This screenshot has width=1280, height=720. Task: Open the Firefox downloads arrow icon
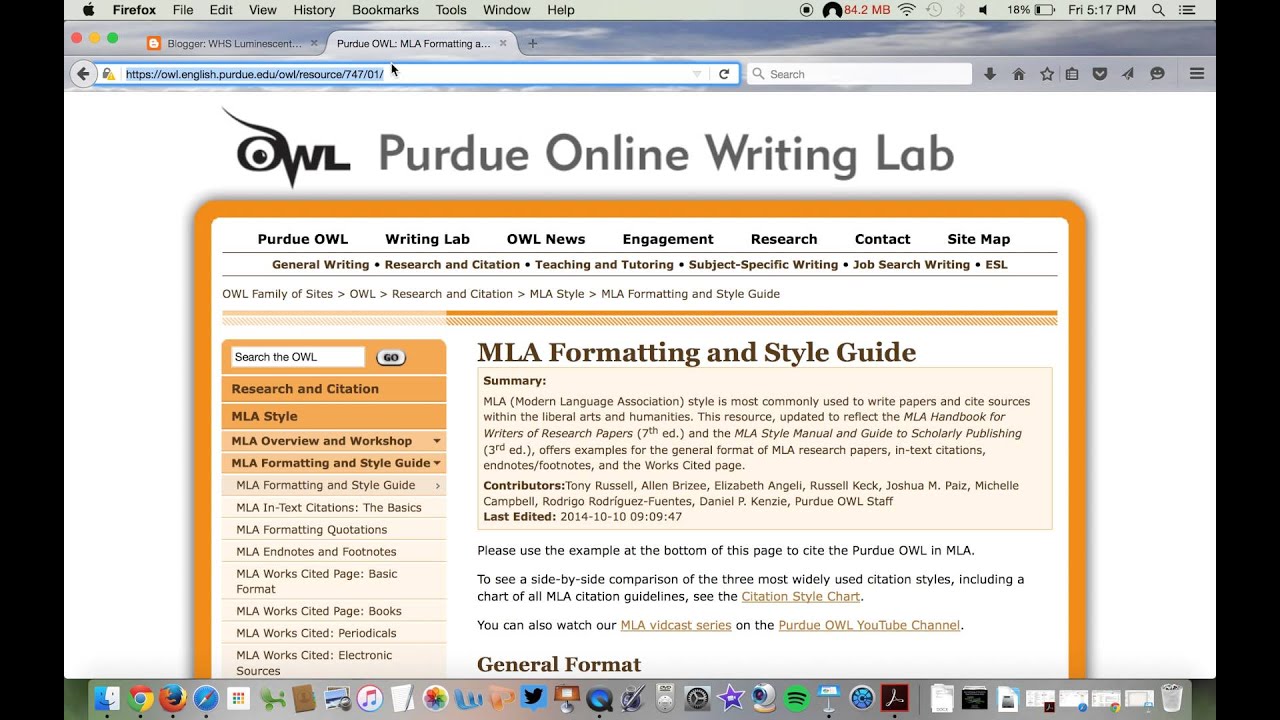tap(990, 74)
